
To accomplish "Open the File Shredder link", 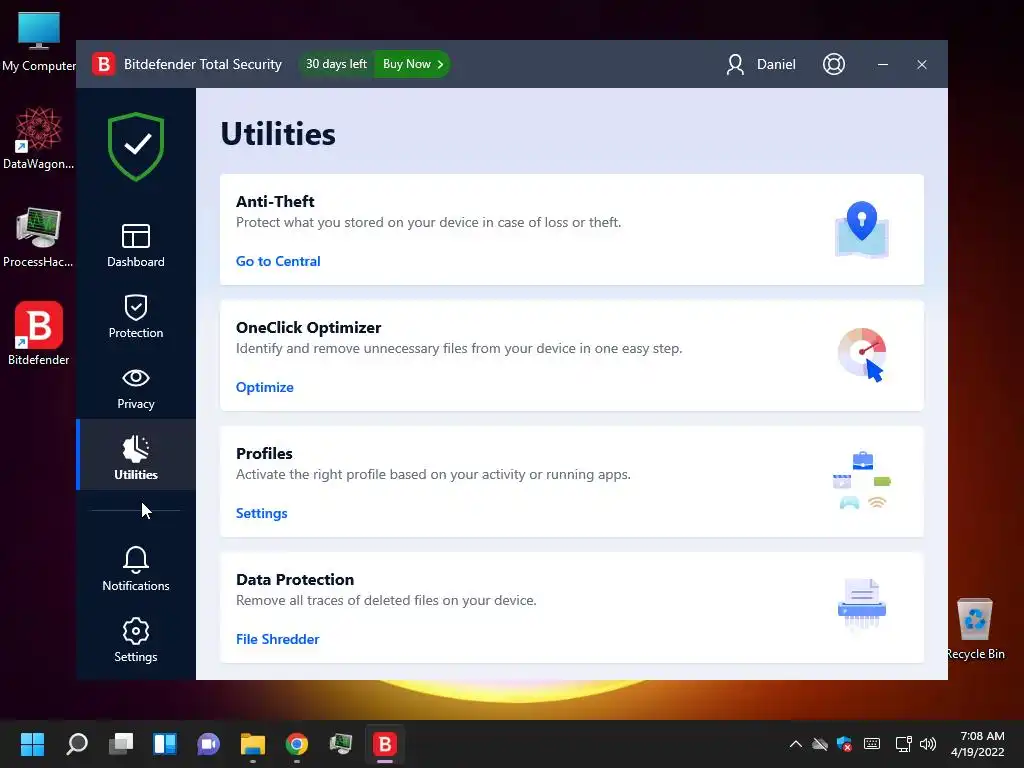I will tap(278, 639).
